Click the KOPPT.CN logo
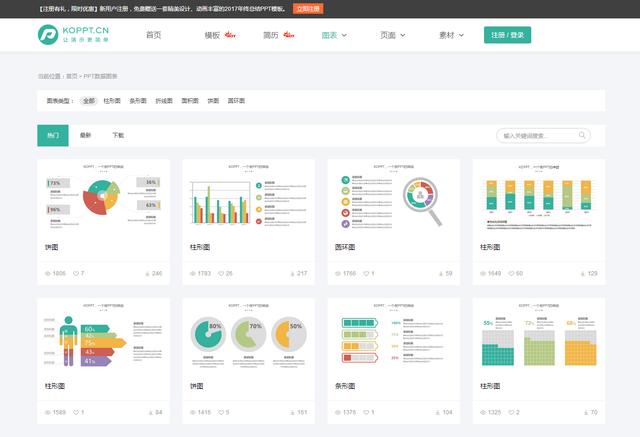Image resolution: width=640 pixels, height=437 pixels. [73, 35]
